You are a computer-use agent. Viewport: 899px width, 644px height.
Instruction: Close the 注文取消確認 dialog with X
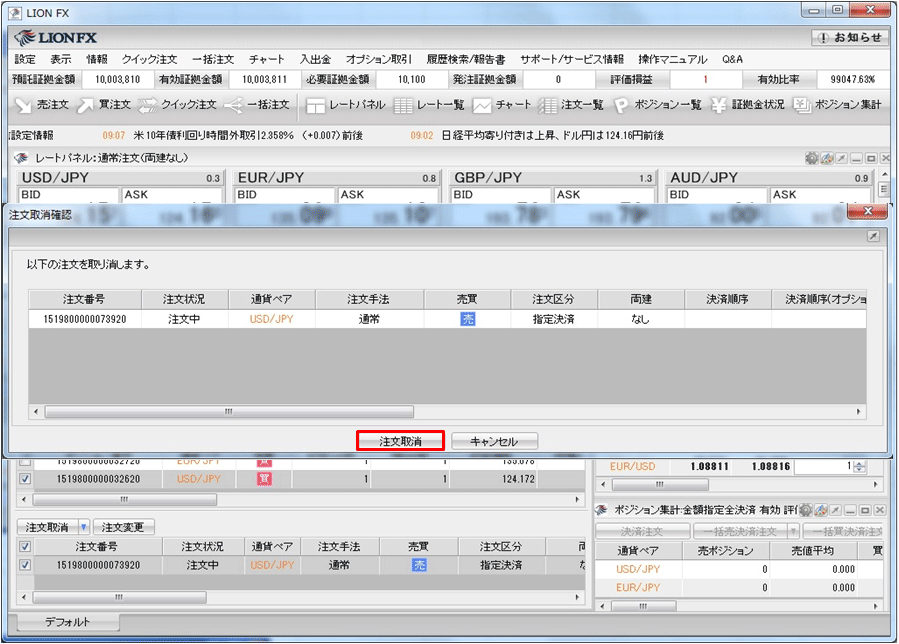click(x=867, y=212)
